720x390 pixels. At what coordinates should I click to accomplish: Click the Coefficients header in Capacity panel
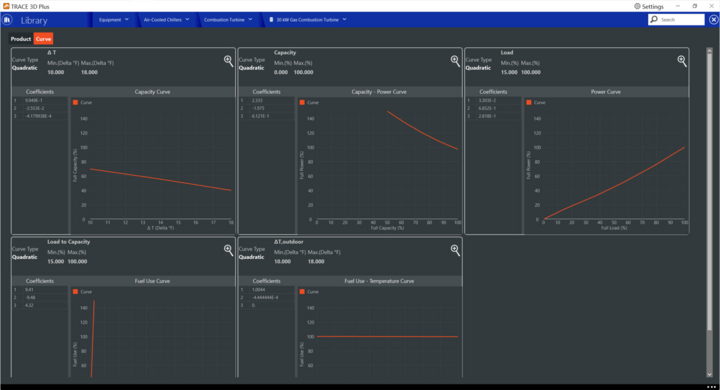pyautogui.click(x=266, y=92)
